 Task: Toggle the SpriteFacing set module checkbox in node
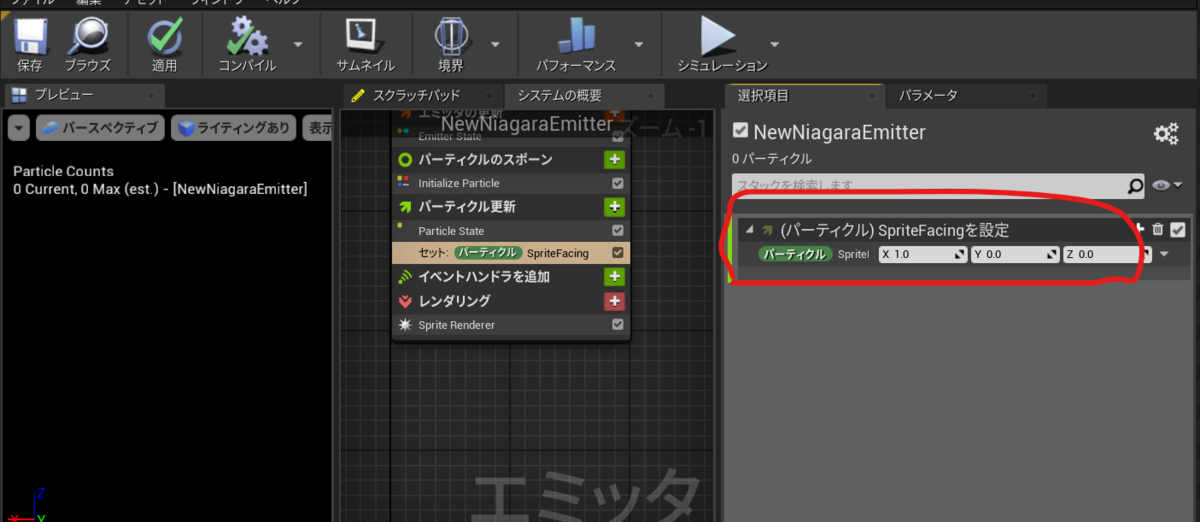click(618, 253)
